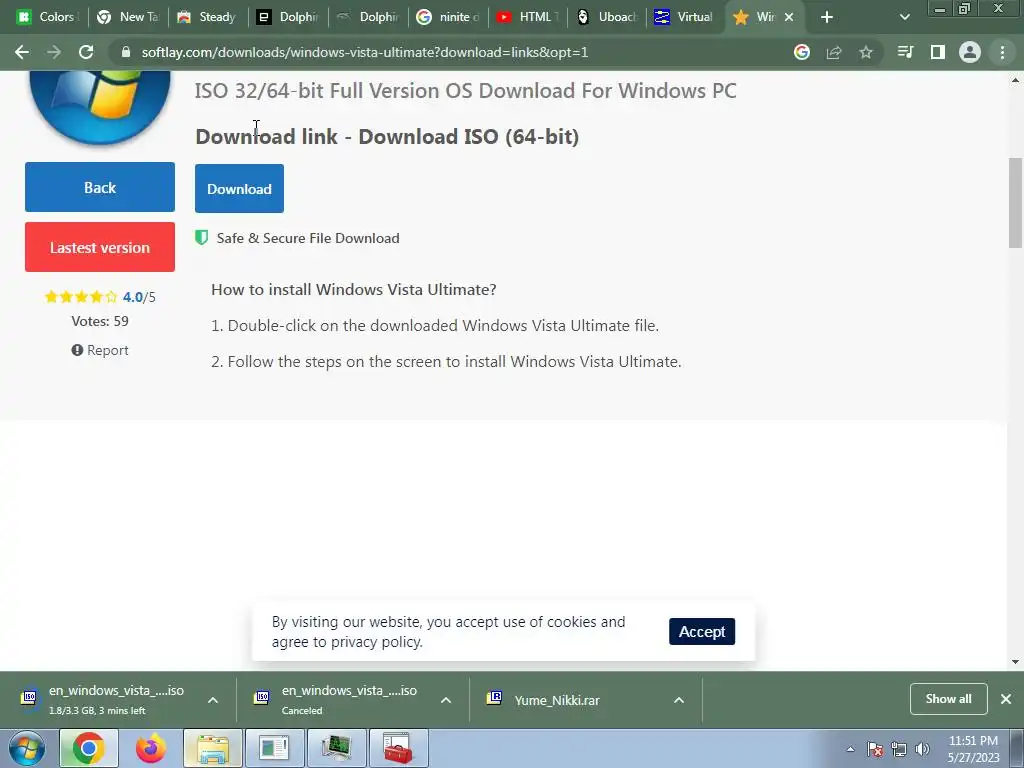
Task: Expand options for the Canceled iso download
Action: click(446, 700)
